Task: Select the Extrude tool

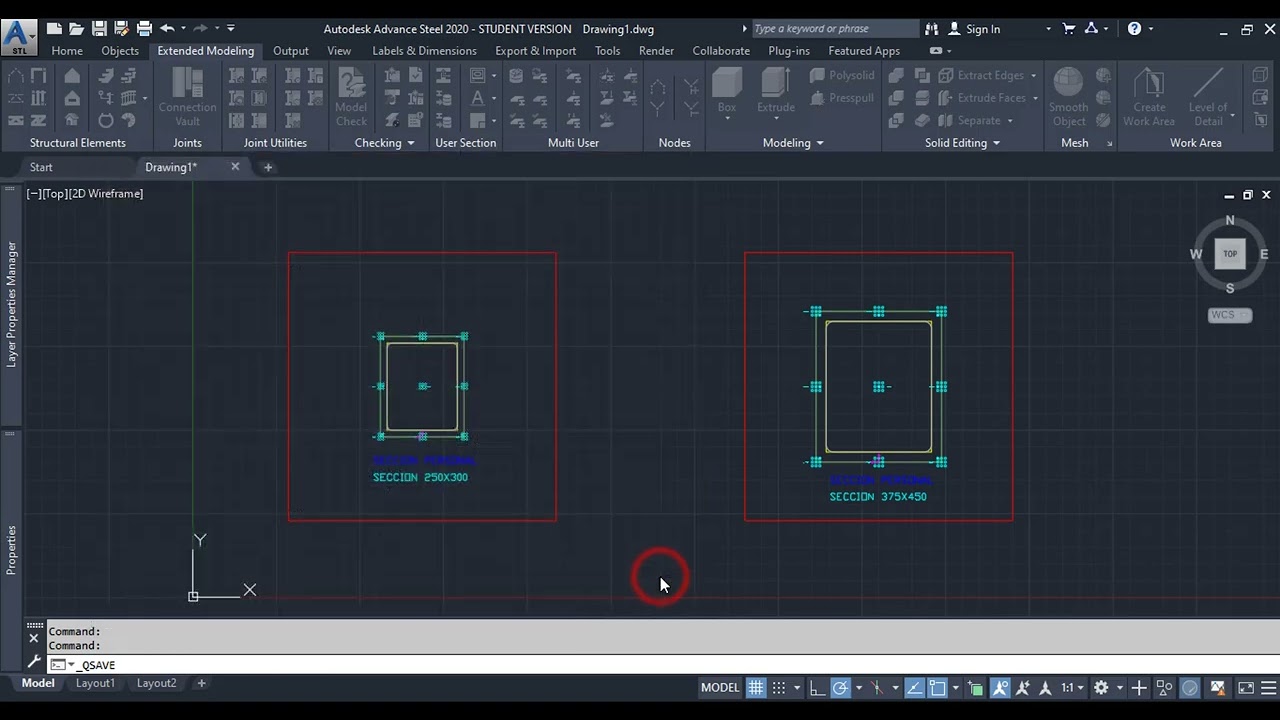Action: pyautogui.click(x=776, y=93)
